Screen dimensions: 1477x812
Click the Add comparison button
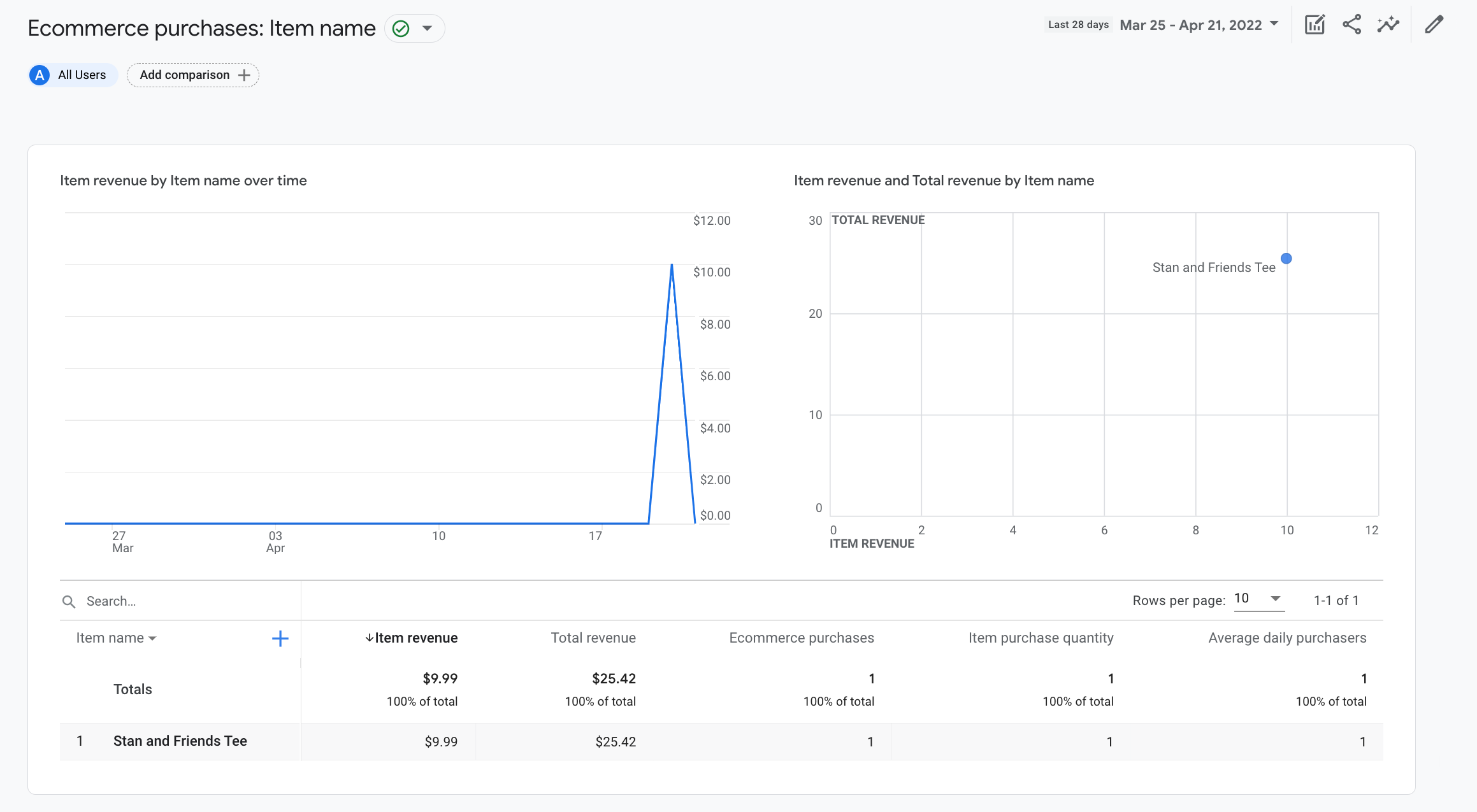(x=193, y=75)
